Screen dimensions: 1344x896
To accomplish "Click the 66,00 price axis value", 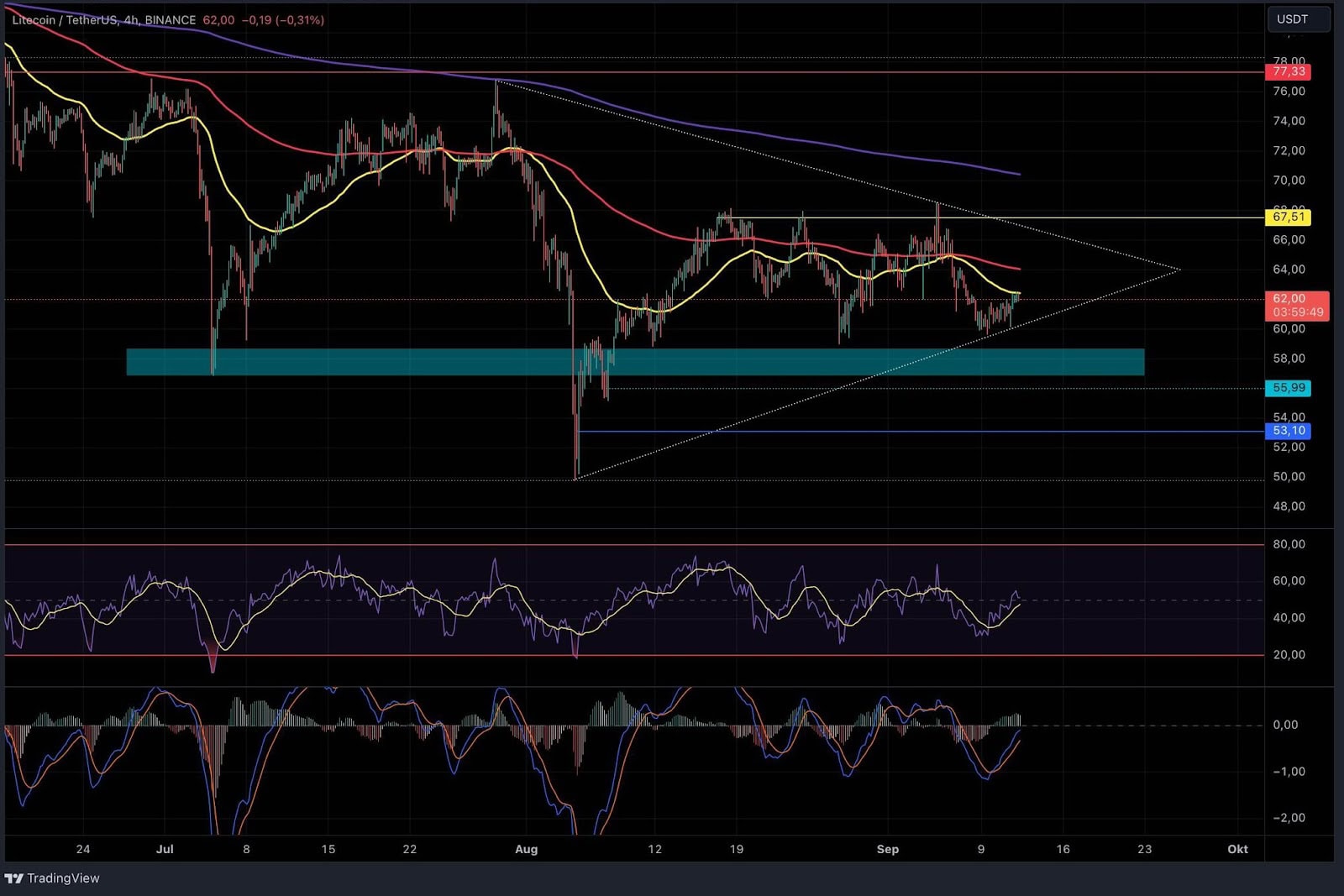I will (x=1289, y=240).
